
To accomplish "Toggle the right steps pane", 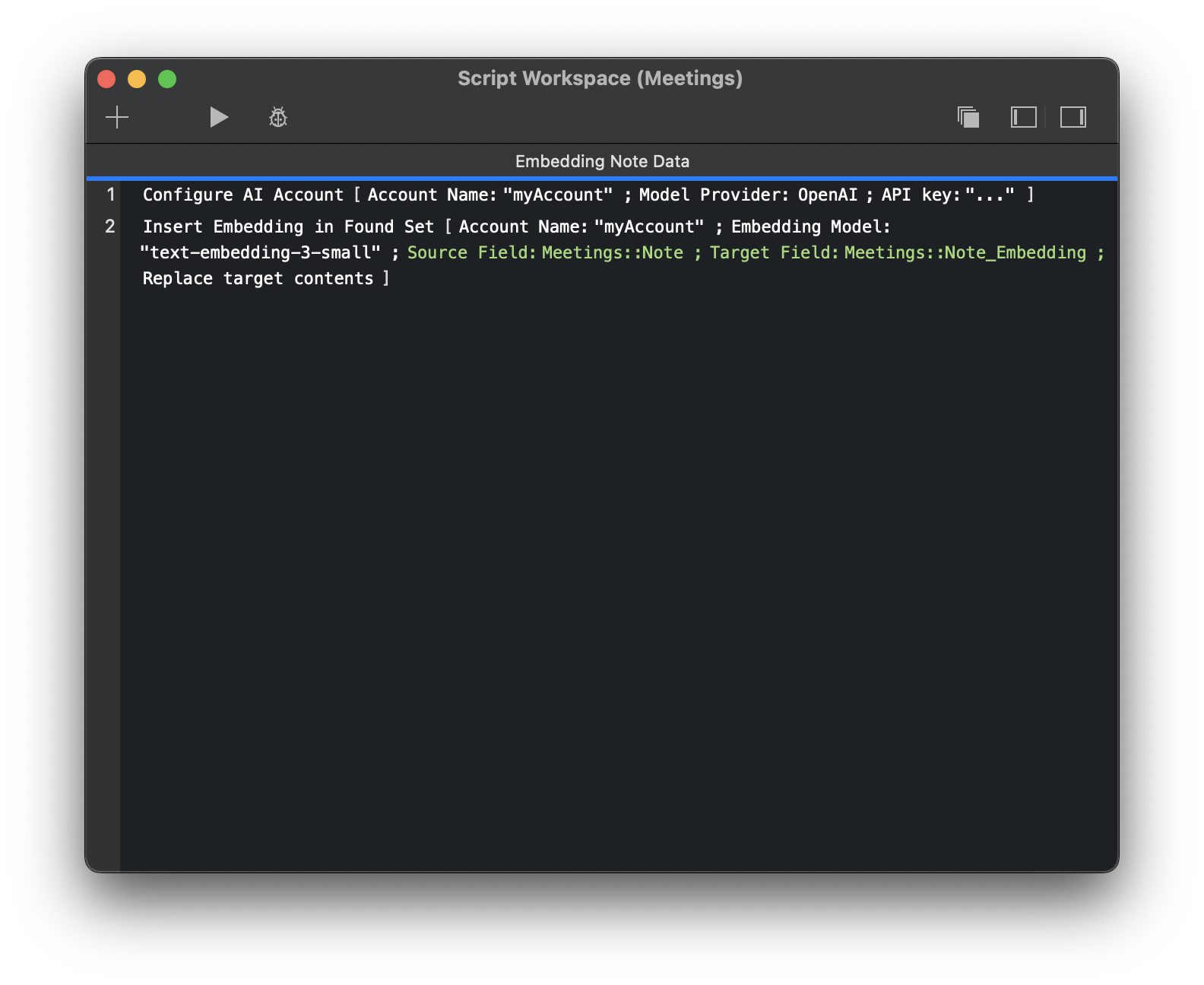I will coord(1073,117).
